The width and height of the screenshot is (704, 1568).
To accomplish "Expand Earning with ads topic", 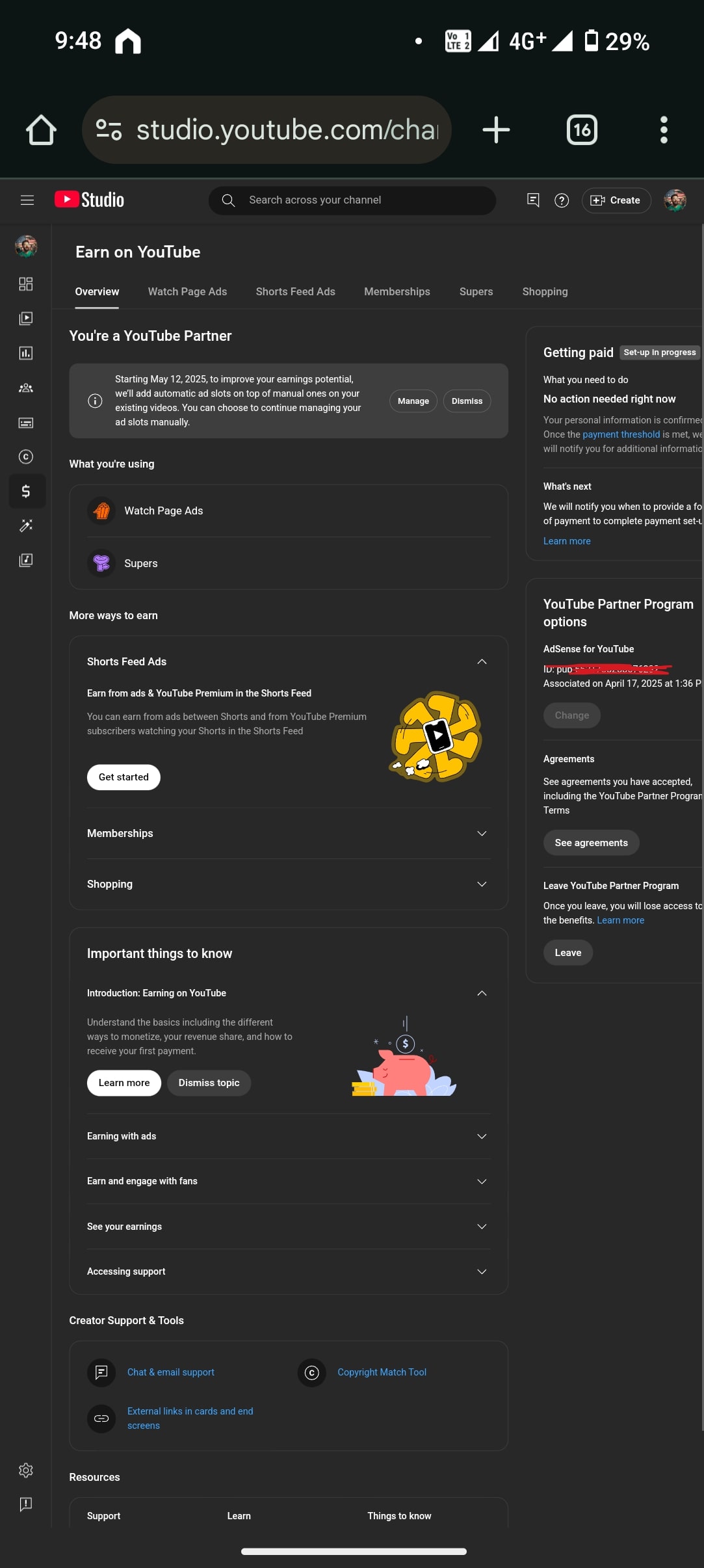I will (x=482, y=1136).
